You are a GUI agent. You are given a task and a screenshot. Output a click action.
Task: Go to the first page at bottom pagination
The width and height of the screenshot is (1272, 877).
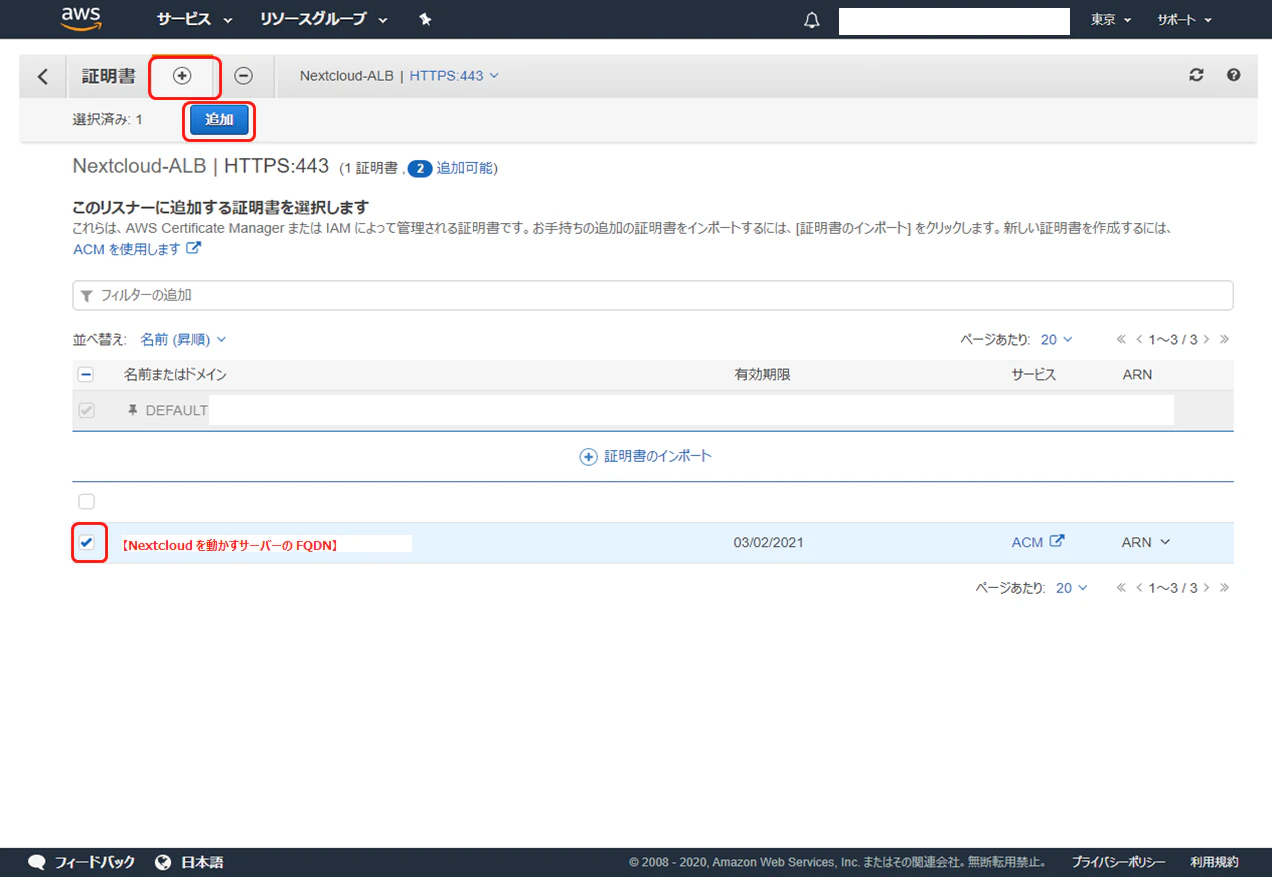[x=1122, y=588]
